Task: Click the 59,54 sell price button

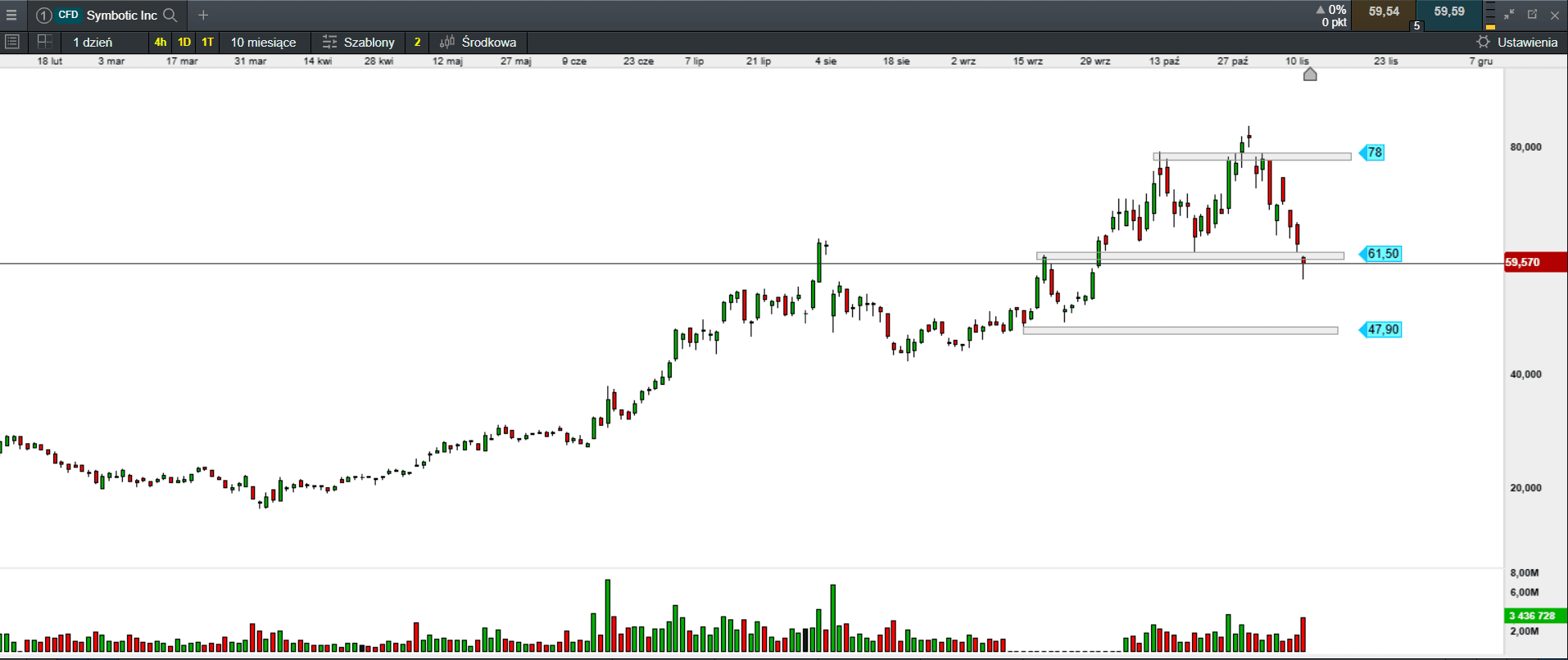Action: [x=1383, y=12]
